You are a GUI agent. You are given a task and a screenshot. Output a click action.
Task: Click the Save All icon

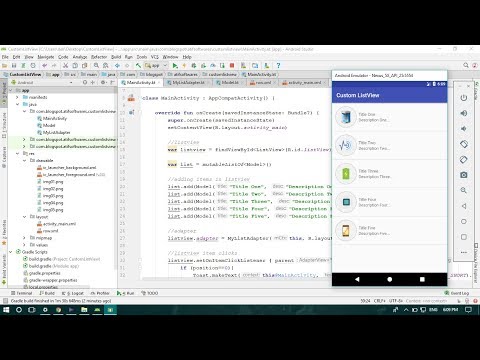click(x=14, y=66)
